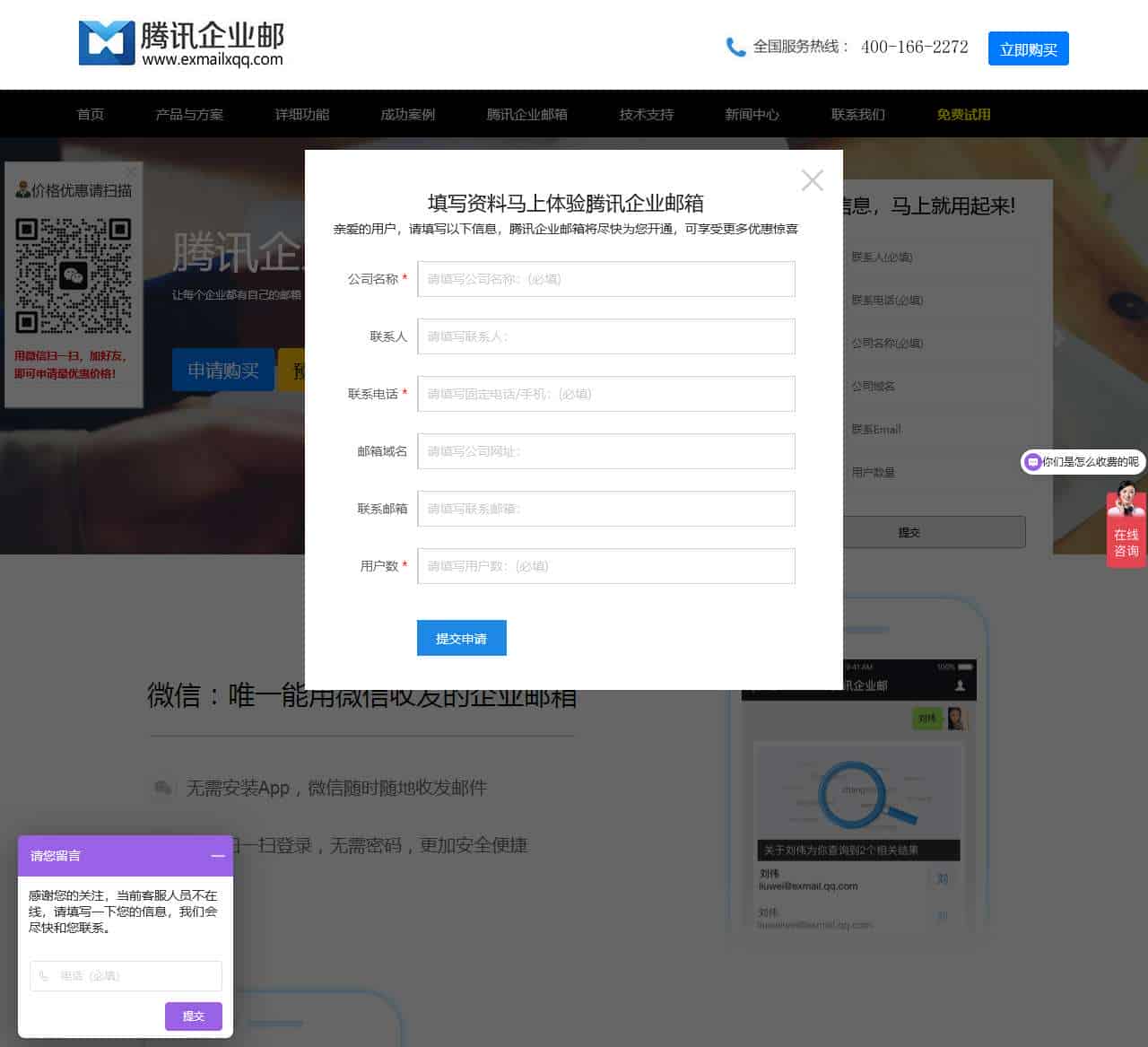Viewport: 1148px width, 1047px height.
Task: Click the blue phone handset hotline icon
Action: (x=735, y=47)
